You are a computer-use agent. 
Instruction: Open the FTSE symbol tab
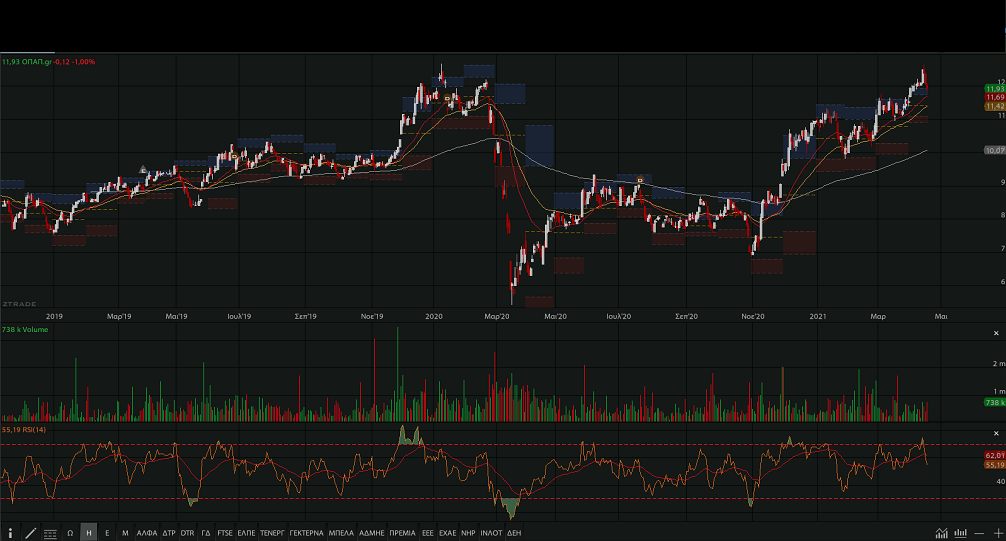click(224, 533)
